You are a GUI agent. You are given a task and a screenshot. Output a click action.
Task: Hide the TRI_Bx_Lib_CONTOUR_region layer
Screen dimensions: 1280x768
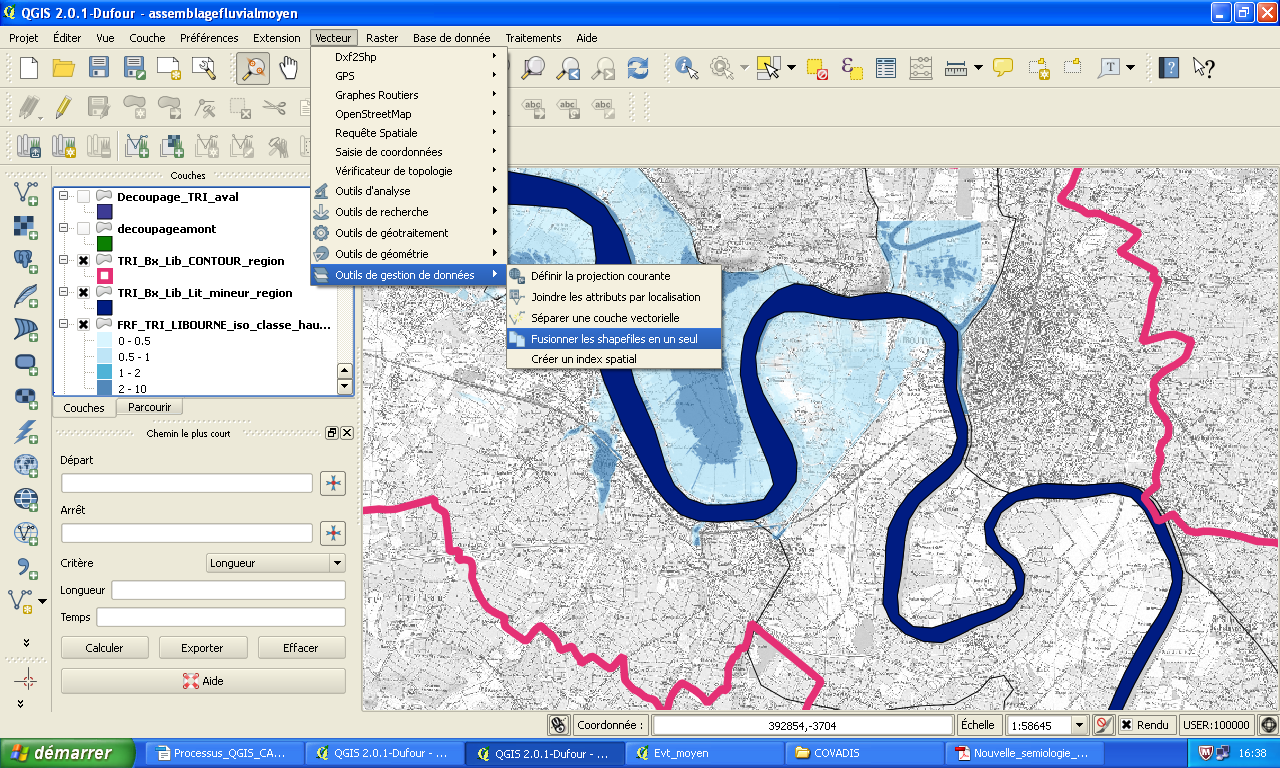(84, 261)
